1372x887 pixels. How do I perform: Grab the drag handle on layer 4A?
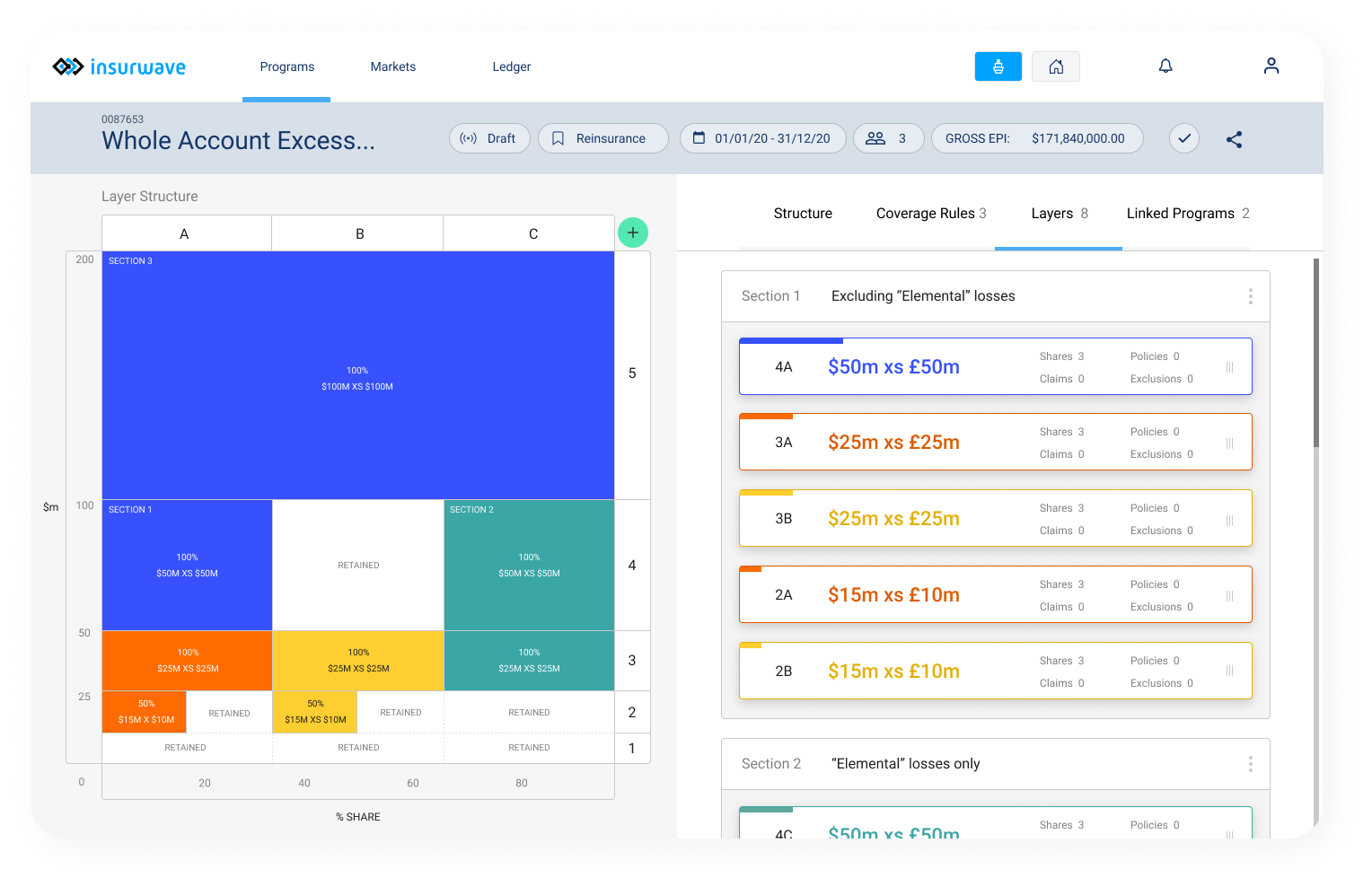(1229, 367)
